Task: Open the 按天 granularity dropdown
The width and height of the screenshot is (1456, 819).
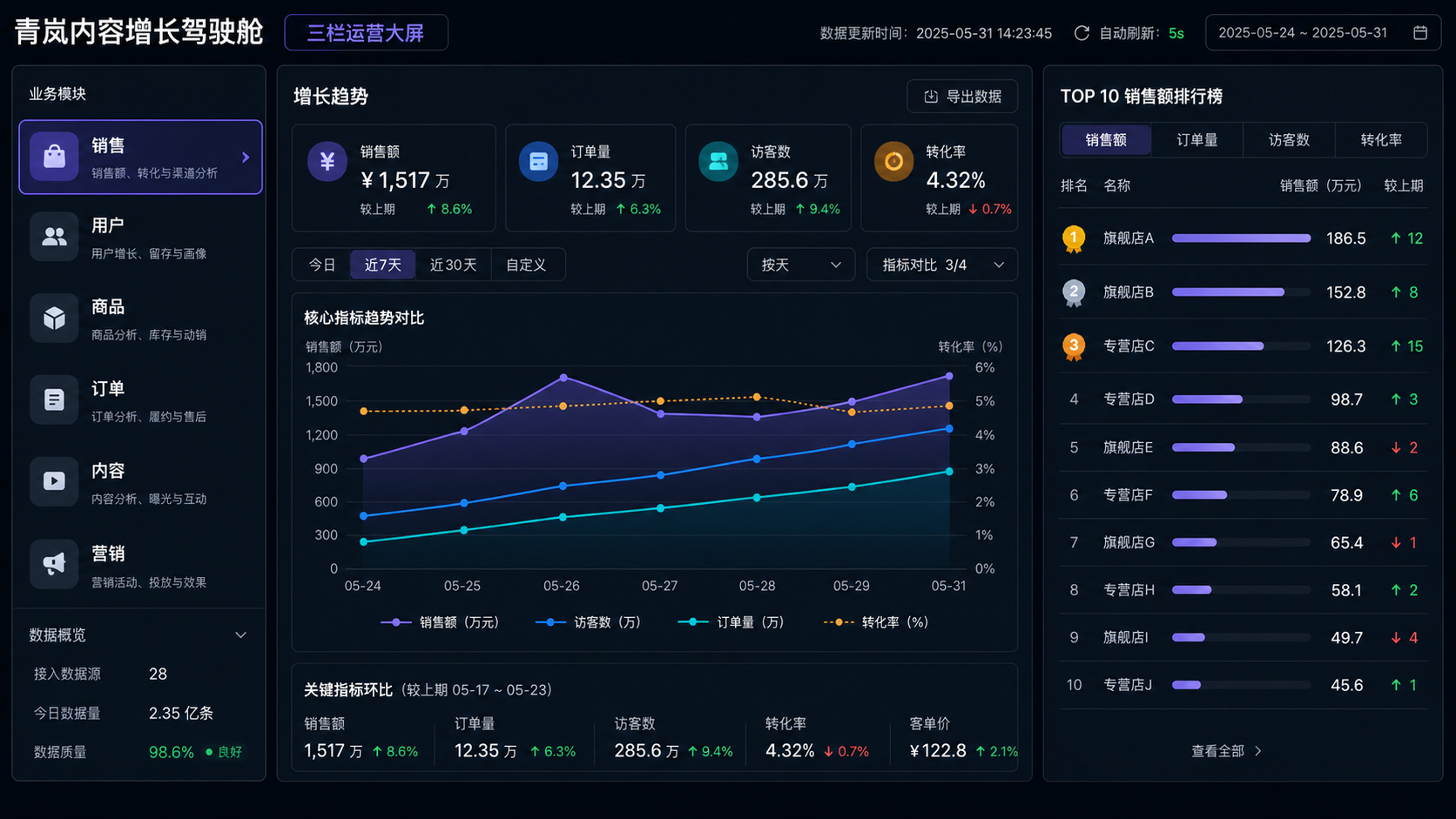Action: click(800, 265)
